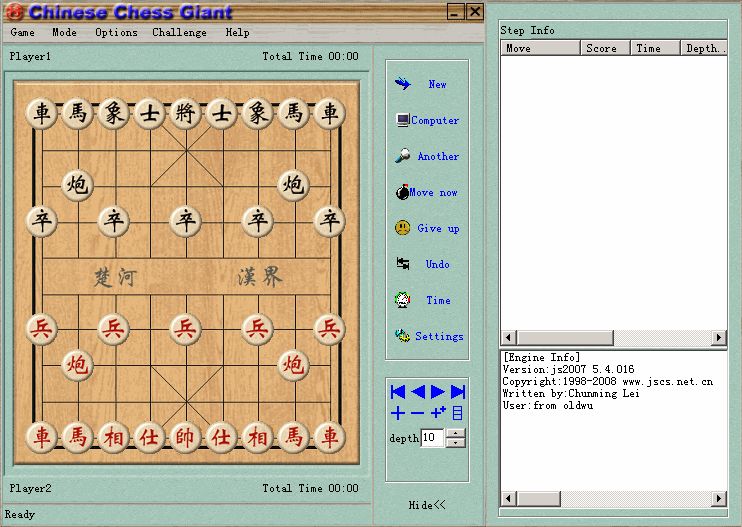The width and height of the screenshot is (742, 527).
Task: Click the Move now bomb icon
Action: 402,192
